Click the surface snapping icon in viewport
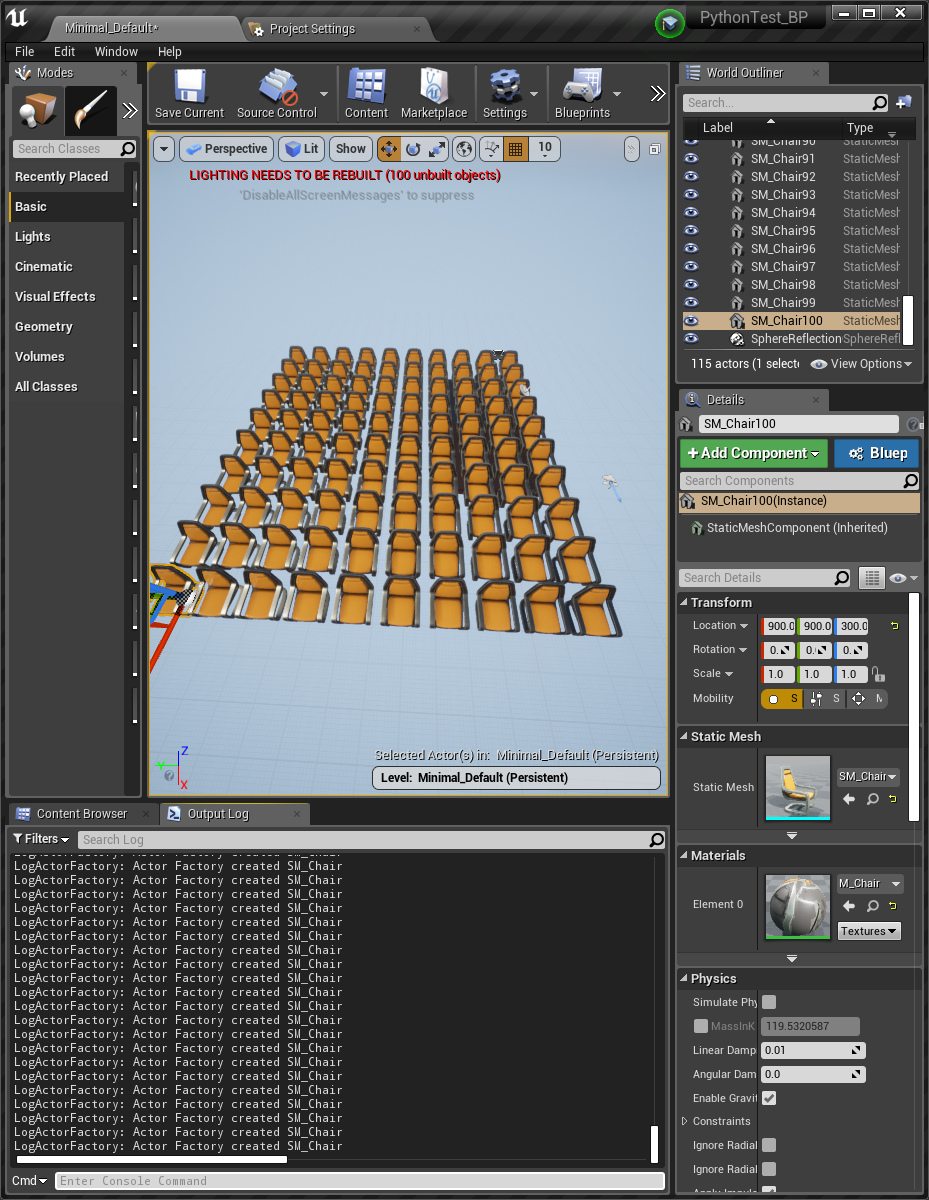 click(x=491, y=149)
